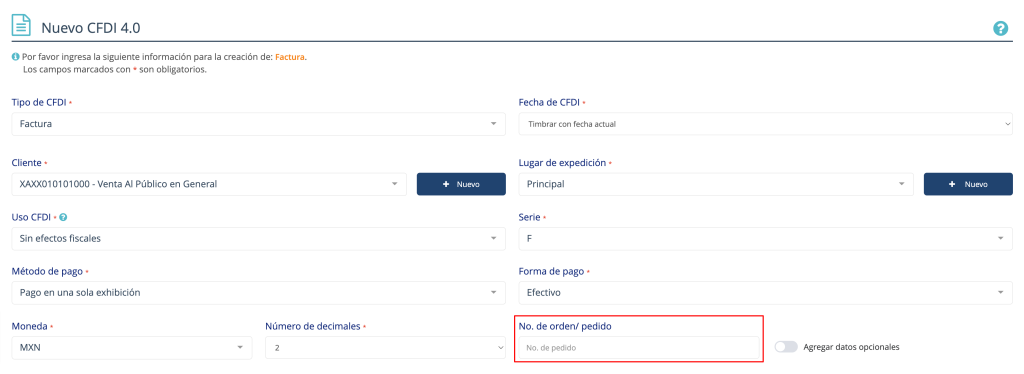Click the Nuevo CFDI 4.0 heading
This screenshot has height=374, width=1024.
click(x=91, y=28)
